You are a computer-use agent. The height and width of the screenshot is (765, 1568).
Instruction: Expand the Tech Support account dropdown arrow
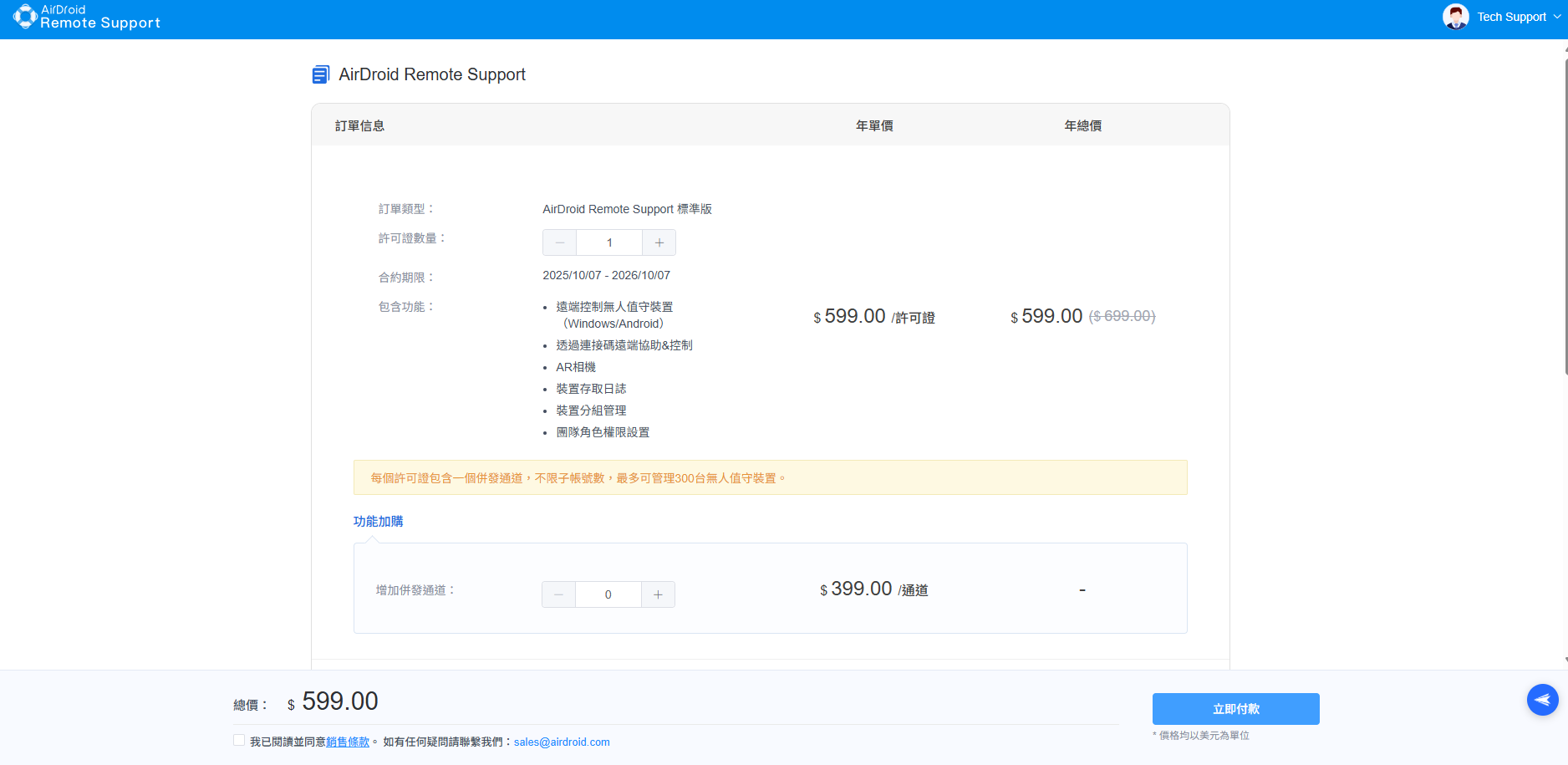(1556, 17)
